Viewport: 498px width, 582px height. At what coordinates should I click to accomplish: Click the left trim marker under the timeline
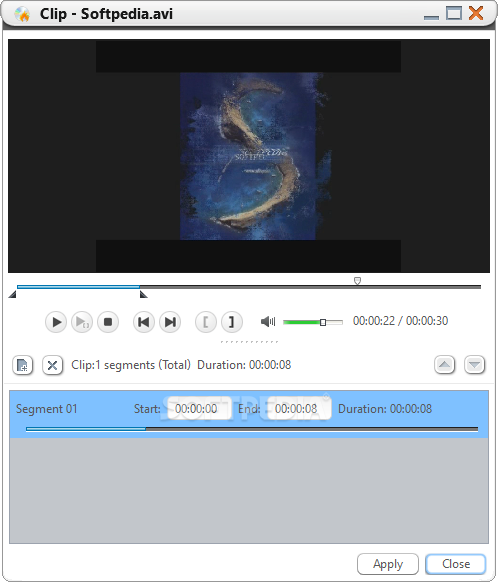[12, 295]
